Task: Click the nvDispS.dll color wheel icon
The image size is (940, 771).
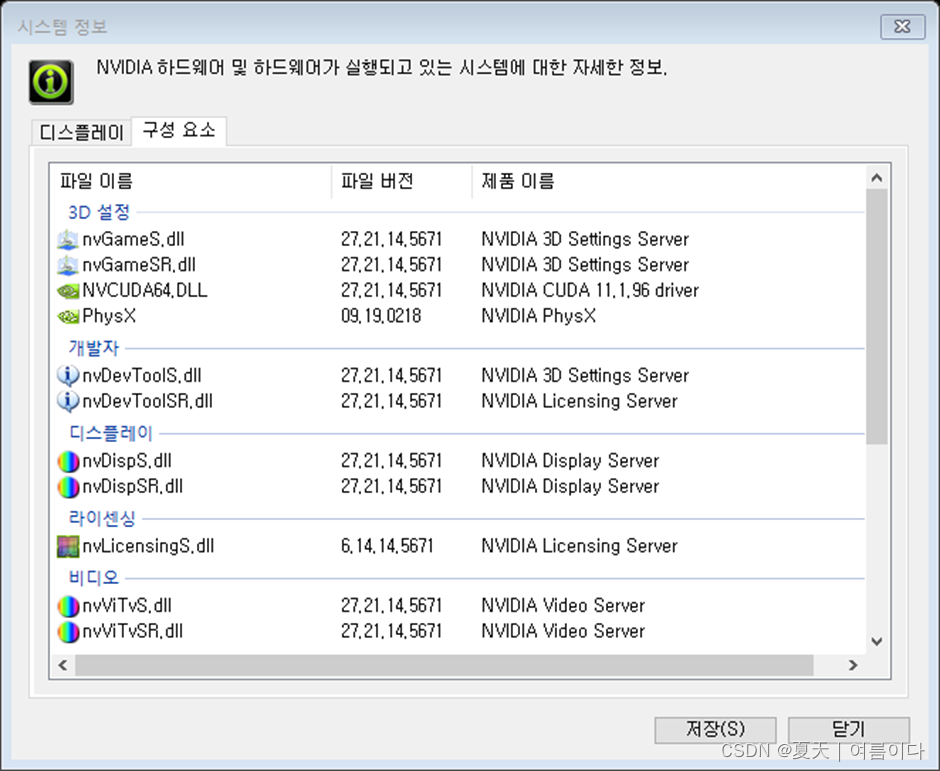Action: click(68, 461)
